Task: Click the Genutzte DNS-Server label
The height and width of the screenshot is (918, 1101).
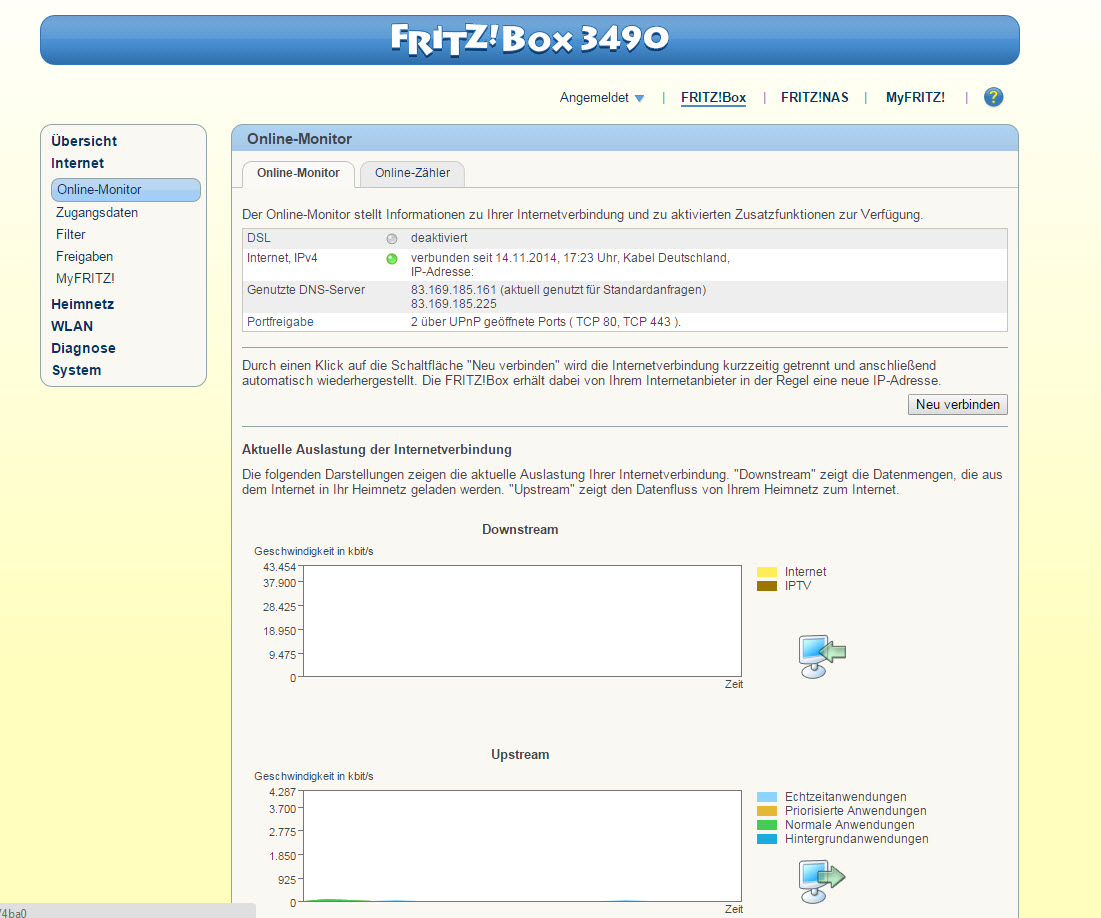Action: 305,289
